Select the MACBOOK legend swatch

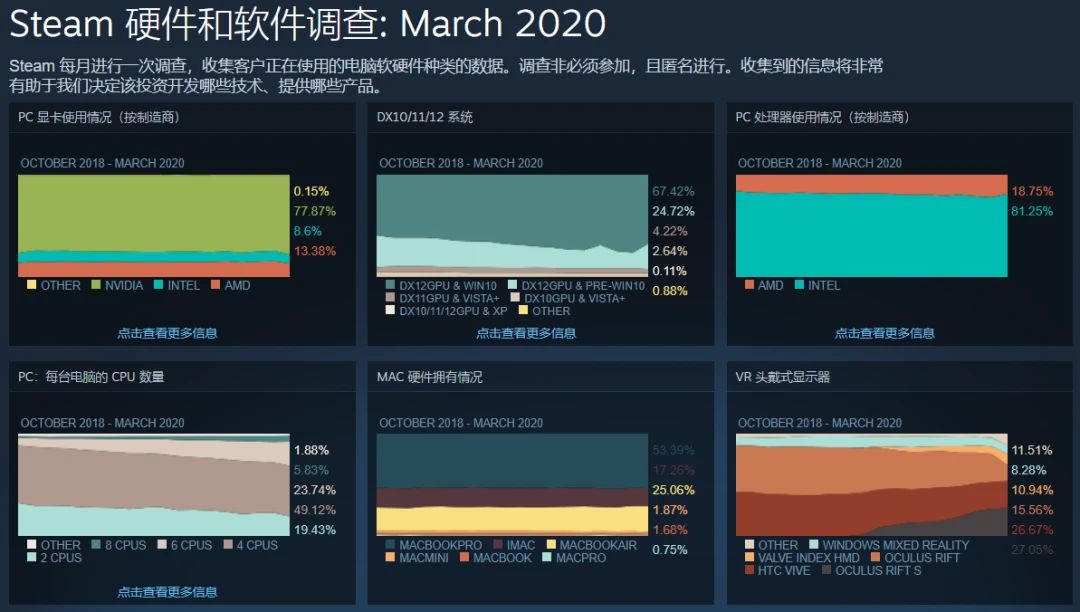coord(464,557)
